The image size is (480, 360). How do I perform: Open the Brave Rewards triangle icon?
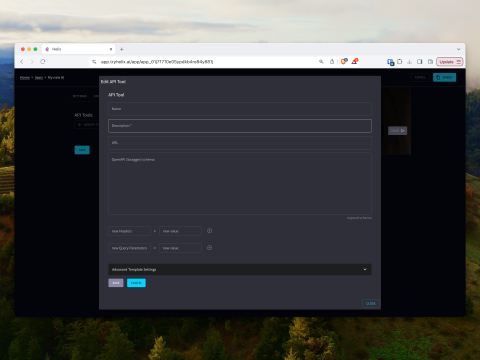(x=355, y=61)
